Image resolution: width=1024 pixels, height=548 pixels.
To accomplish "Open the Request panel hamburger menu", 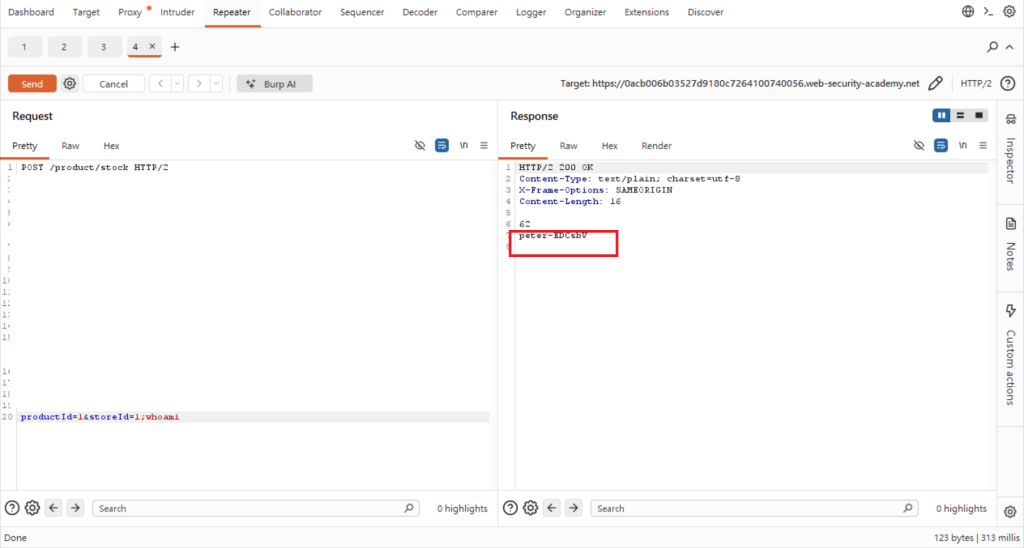I will pyautogui.click(x=484, y=145).
